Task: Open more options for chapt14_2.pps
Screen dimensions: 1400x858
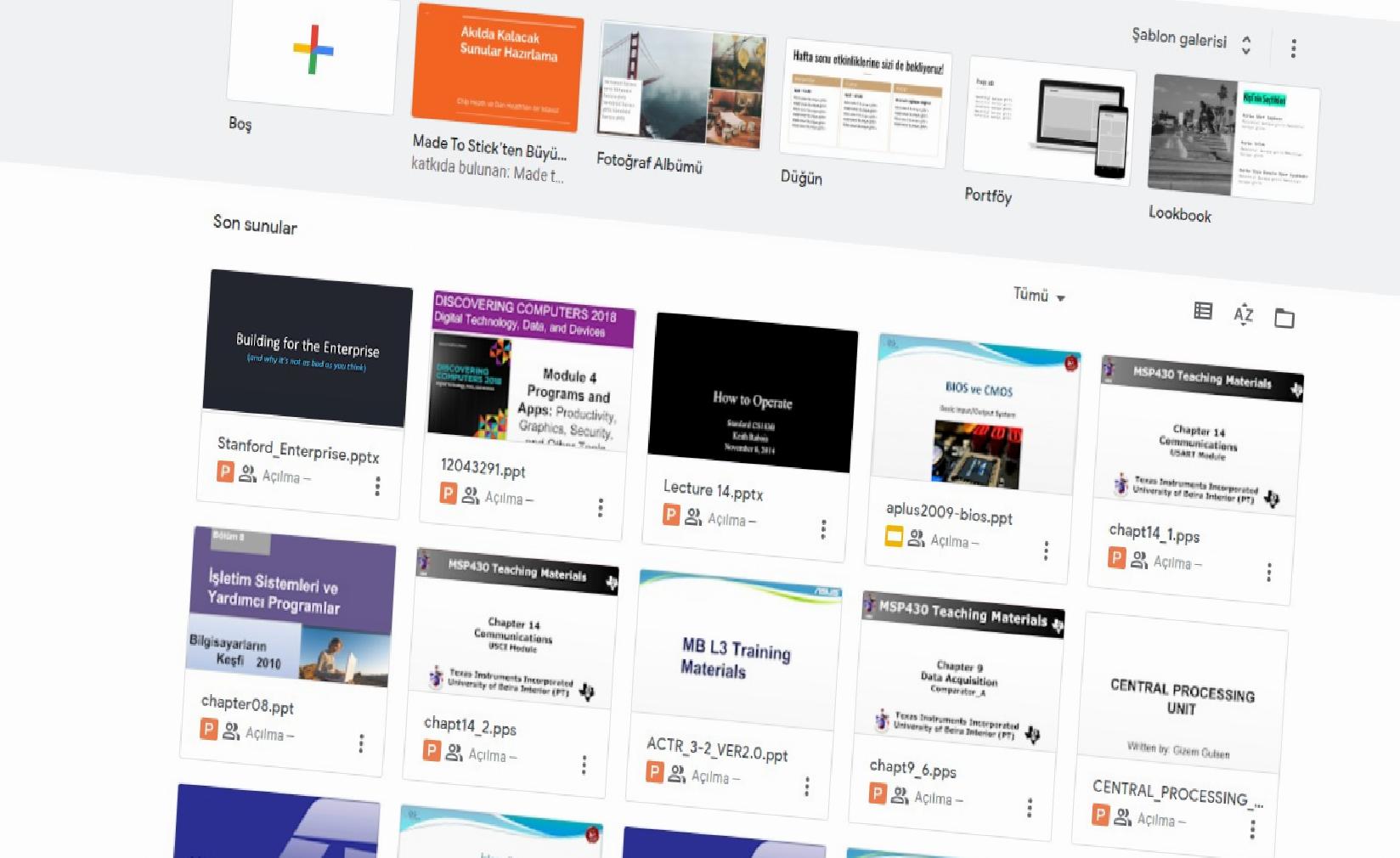Action: 584,765
